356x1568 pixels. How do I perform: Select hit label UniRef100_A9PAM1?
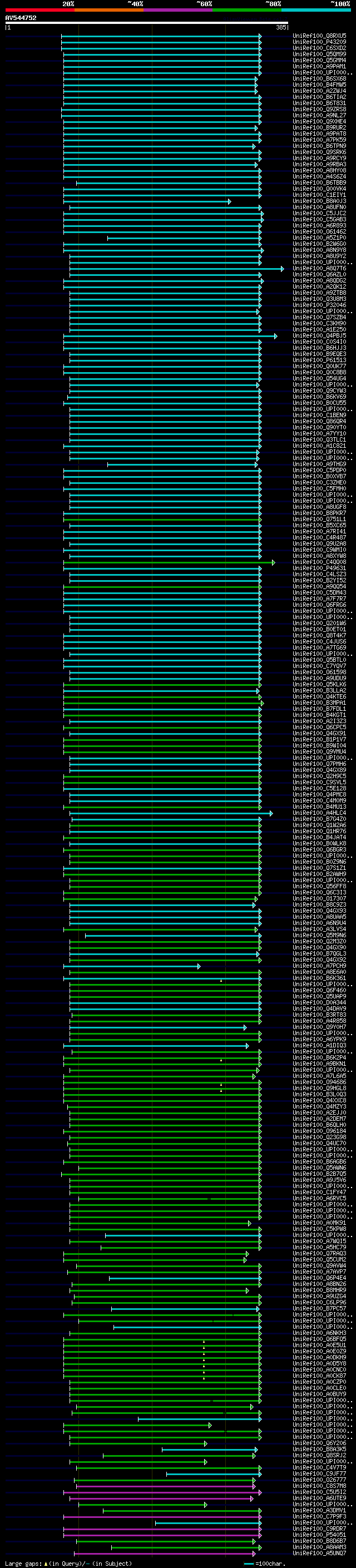tap(319, 66)
